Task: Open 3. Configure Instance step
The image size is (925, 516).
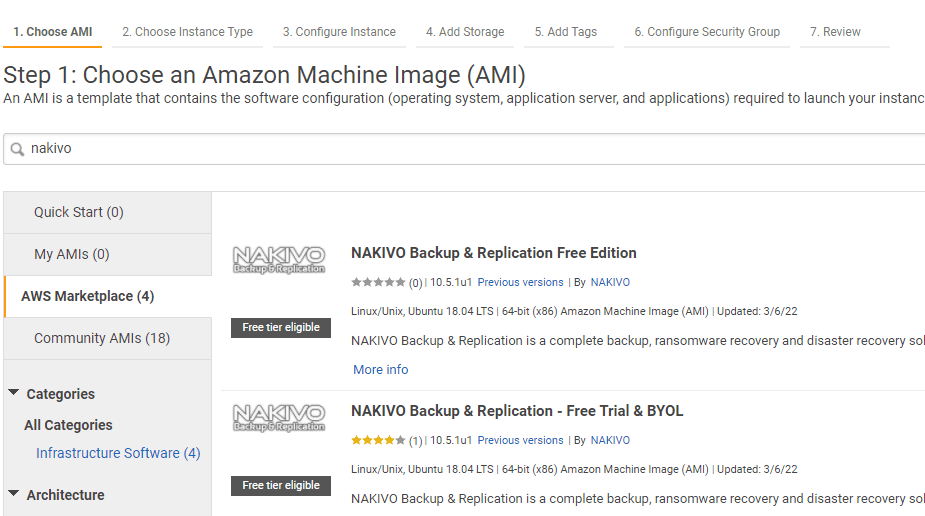Action: (x=339, y=32)
